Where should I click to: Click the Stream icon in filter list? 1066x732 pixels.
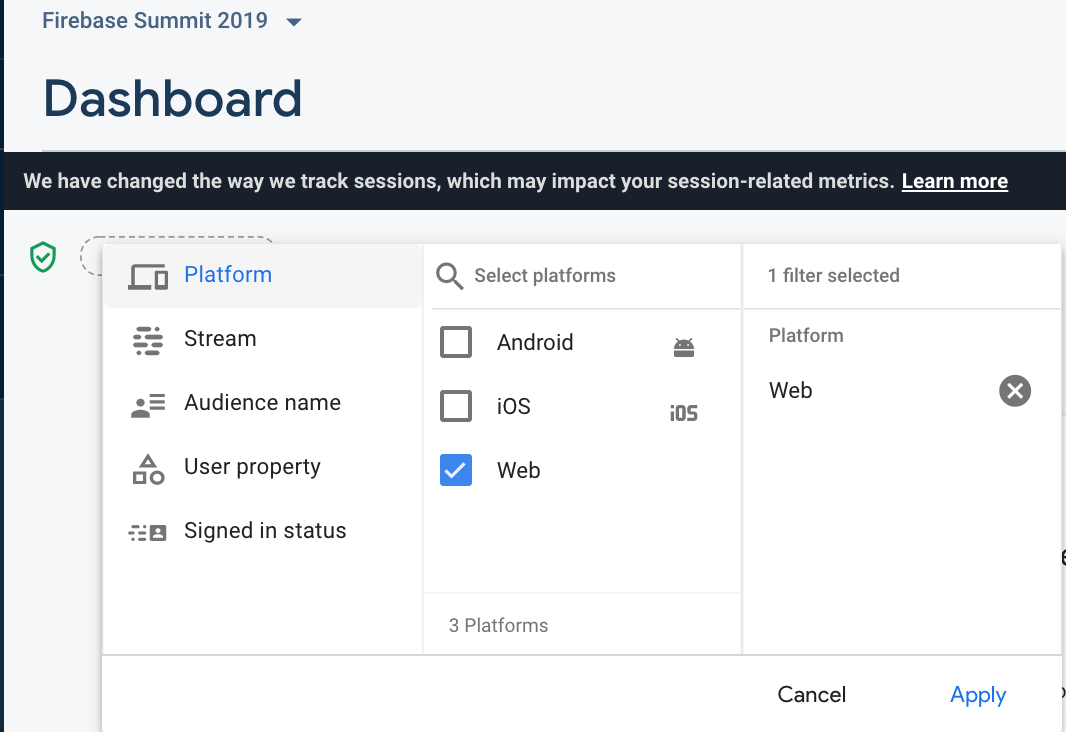[x=148, y=340]
